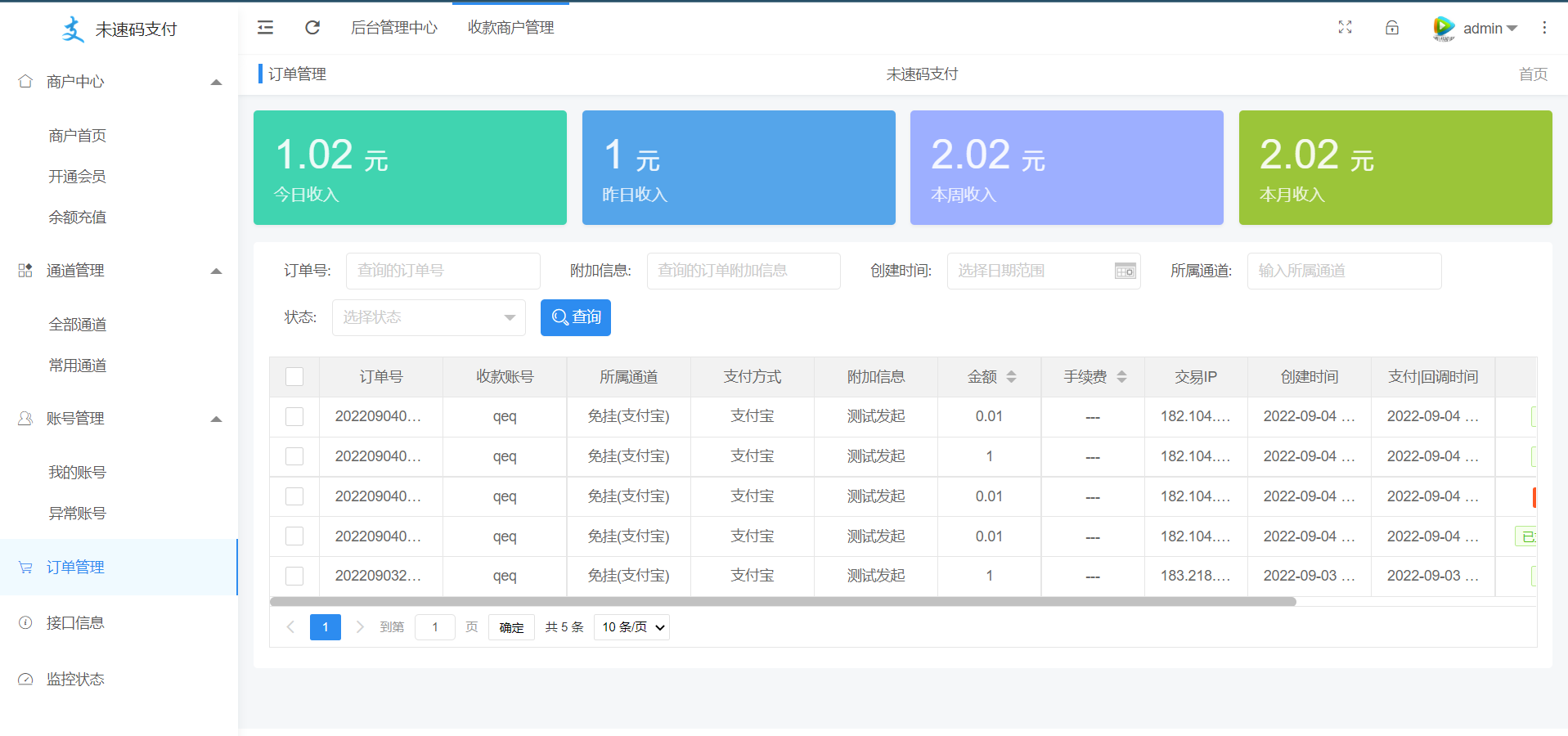Screen dimensions: 1568x736
Task: Open 我的账号 sidebar item
Action: point(77,473)
